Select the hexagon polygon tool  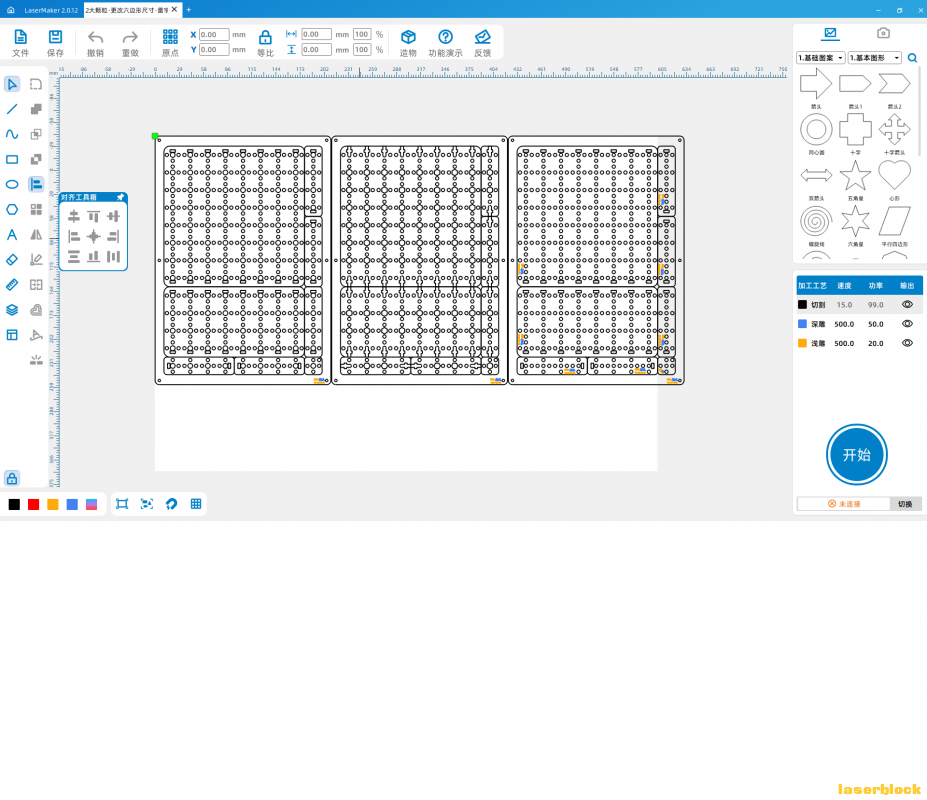point(12,209)
